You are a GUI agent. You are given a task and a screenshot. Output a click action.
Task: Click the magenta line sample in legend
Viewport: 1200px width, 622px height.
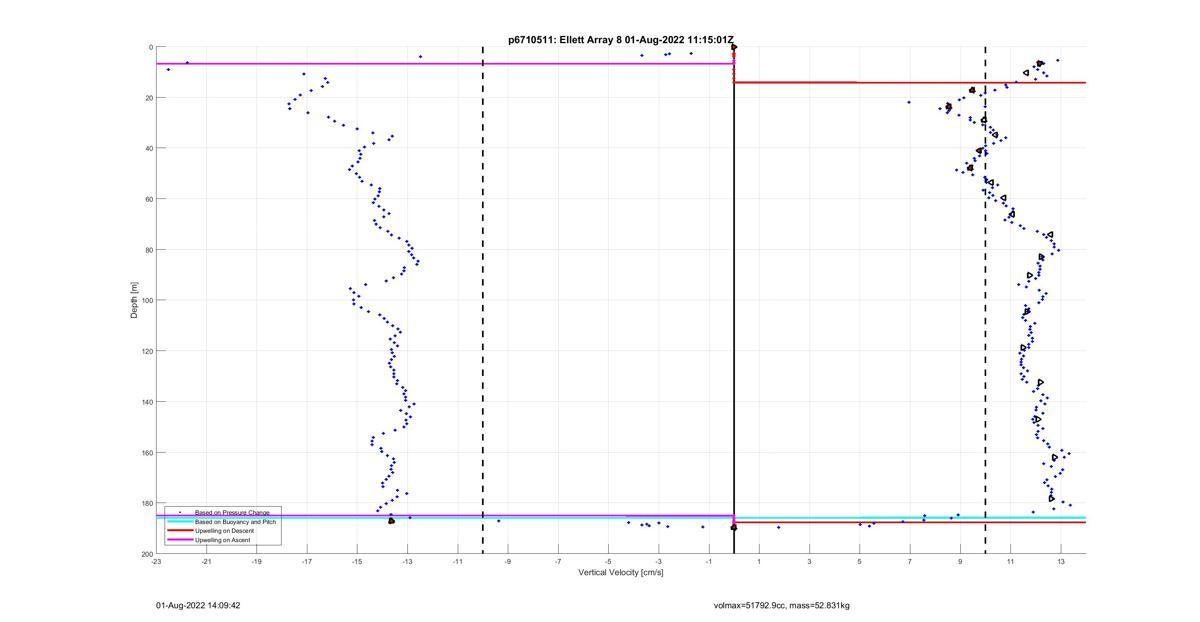click(x=179, y=540)
